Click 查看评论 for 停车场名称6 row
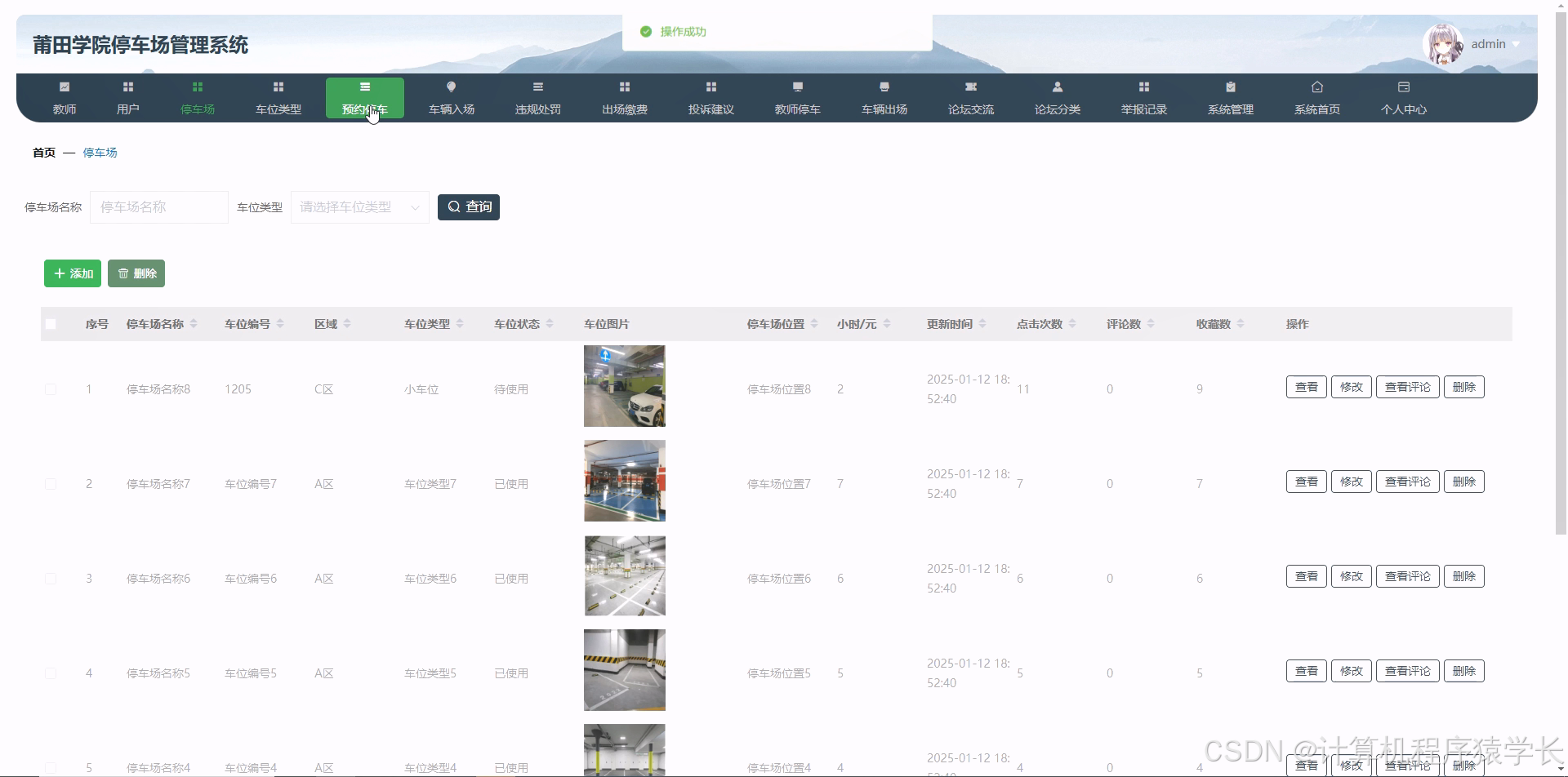The width and height of the screenshot is (1568, 777). tap(1408, 576)
